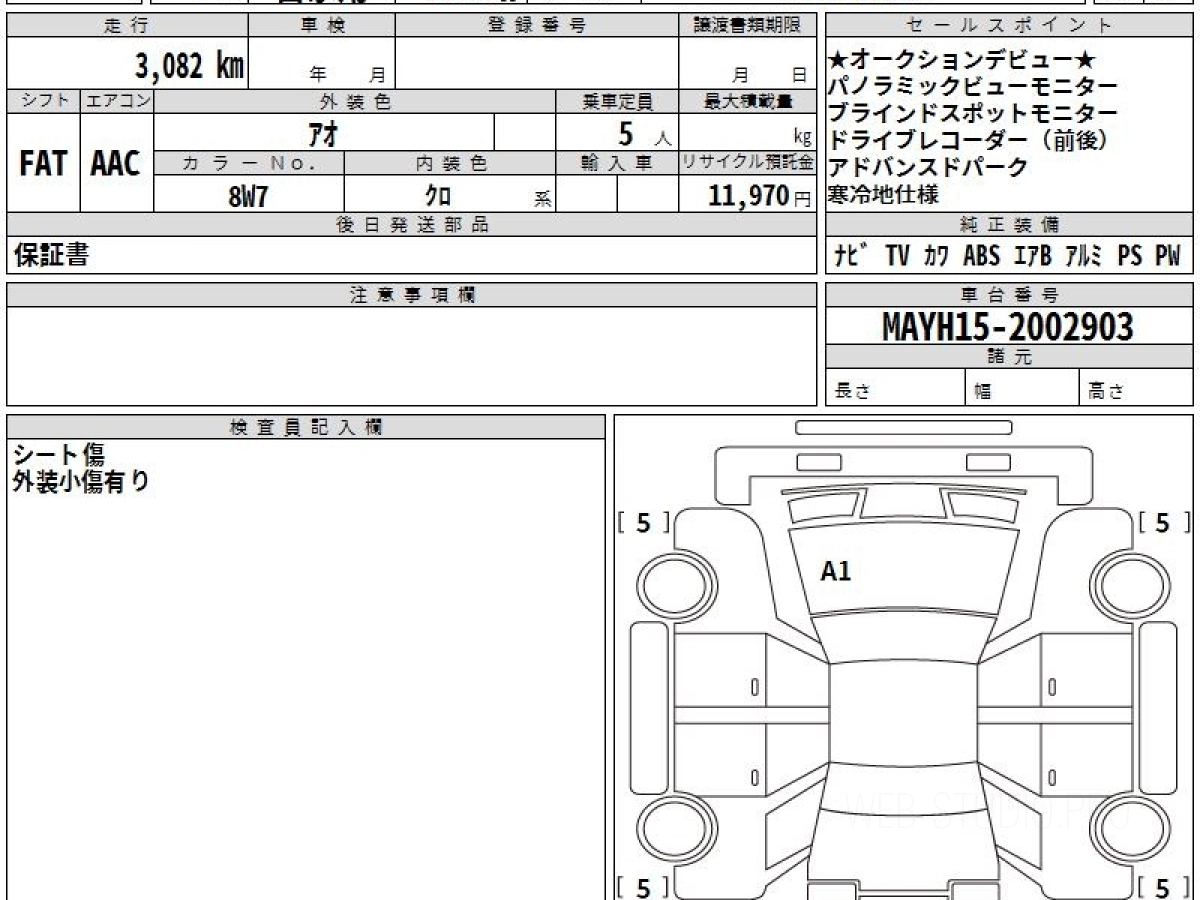Click the rear-right tire [5] rating
Image resolution: width=1200 pixels, height=900 pixels.
[x=1163, y=886]
